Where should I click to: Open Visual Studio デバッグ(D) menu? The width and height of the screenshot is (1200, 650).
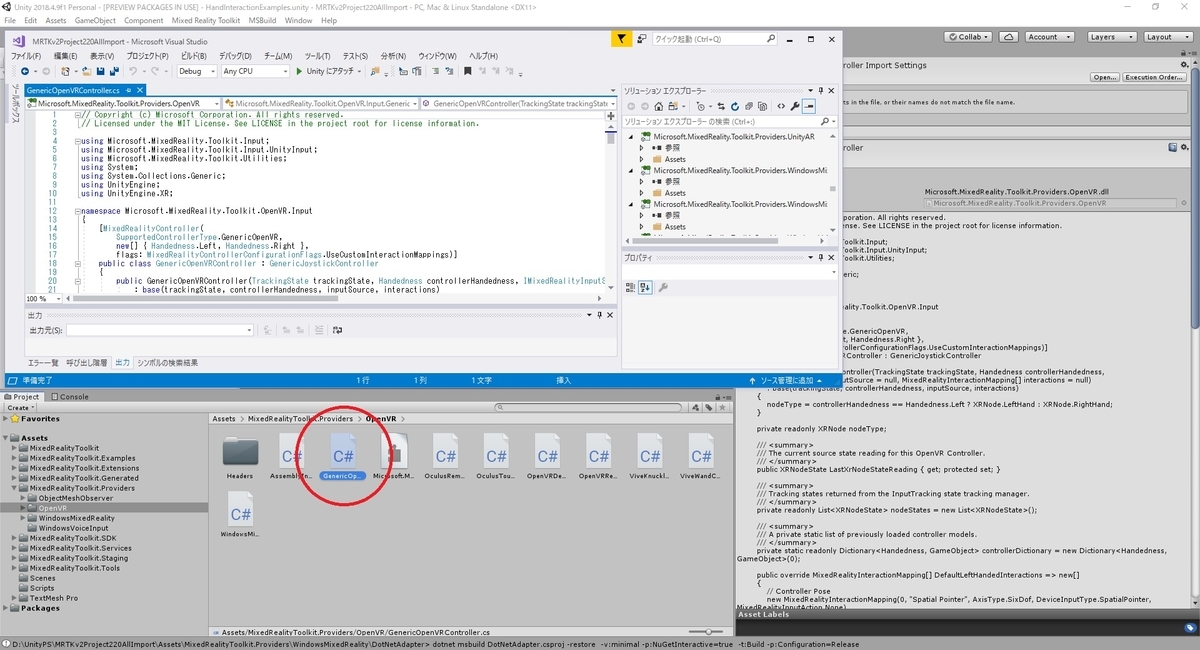click(x=235, y=56)
